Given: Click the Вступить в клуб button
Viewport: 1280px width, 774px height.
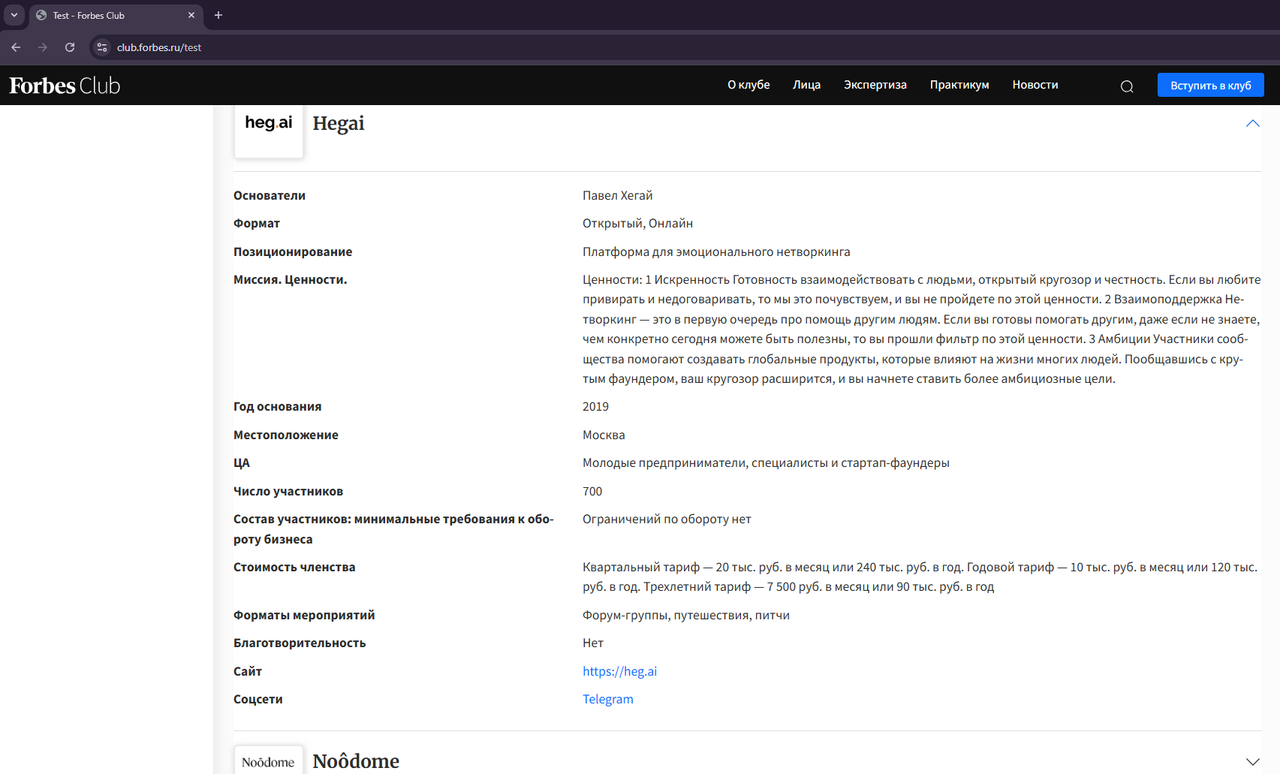Looking at the screenshot, I should pyautogui.click(x=1211, y=85).
